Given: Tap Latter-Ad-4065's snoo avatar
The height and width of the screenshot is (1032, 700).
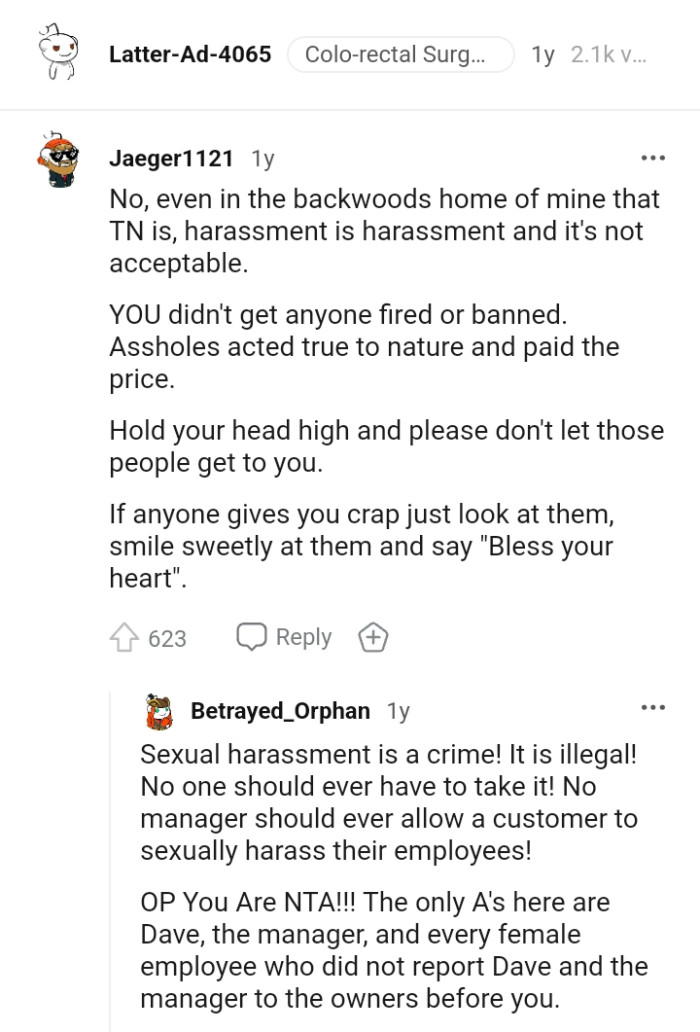Looking at the screenshot, I should click(58, 55).
